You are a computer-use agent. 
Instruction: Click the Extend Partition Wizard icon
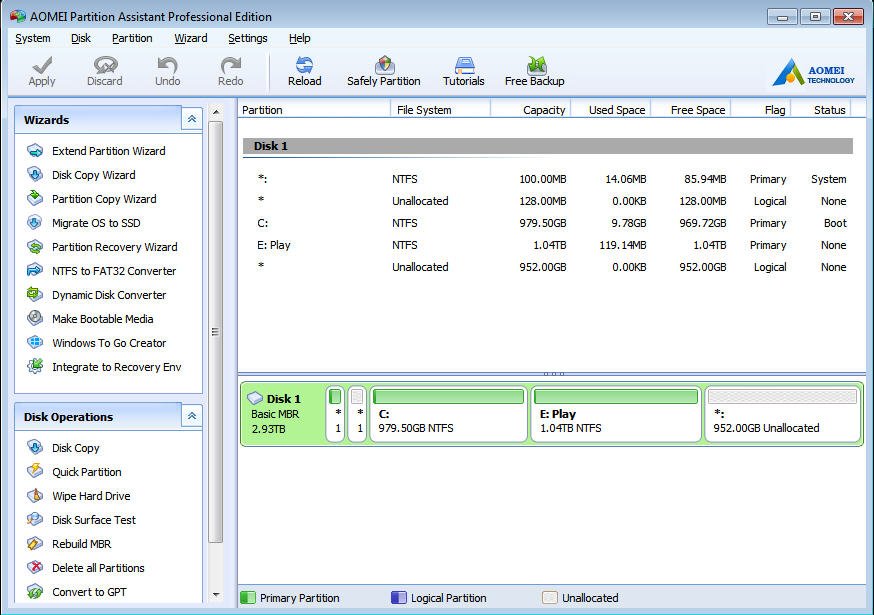click(x=35, y=151)
